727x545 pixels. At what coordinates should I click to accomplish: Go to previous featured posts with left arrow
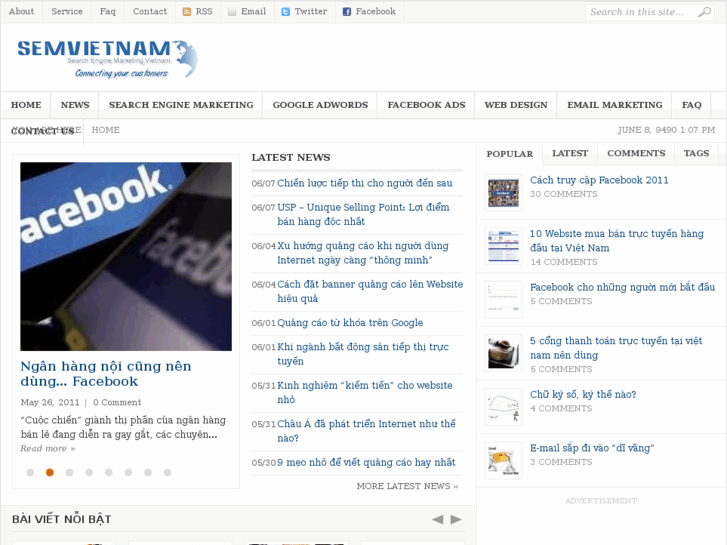coord(438,519)
